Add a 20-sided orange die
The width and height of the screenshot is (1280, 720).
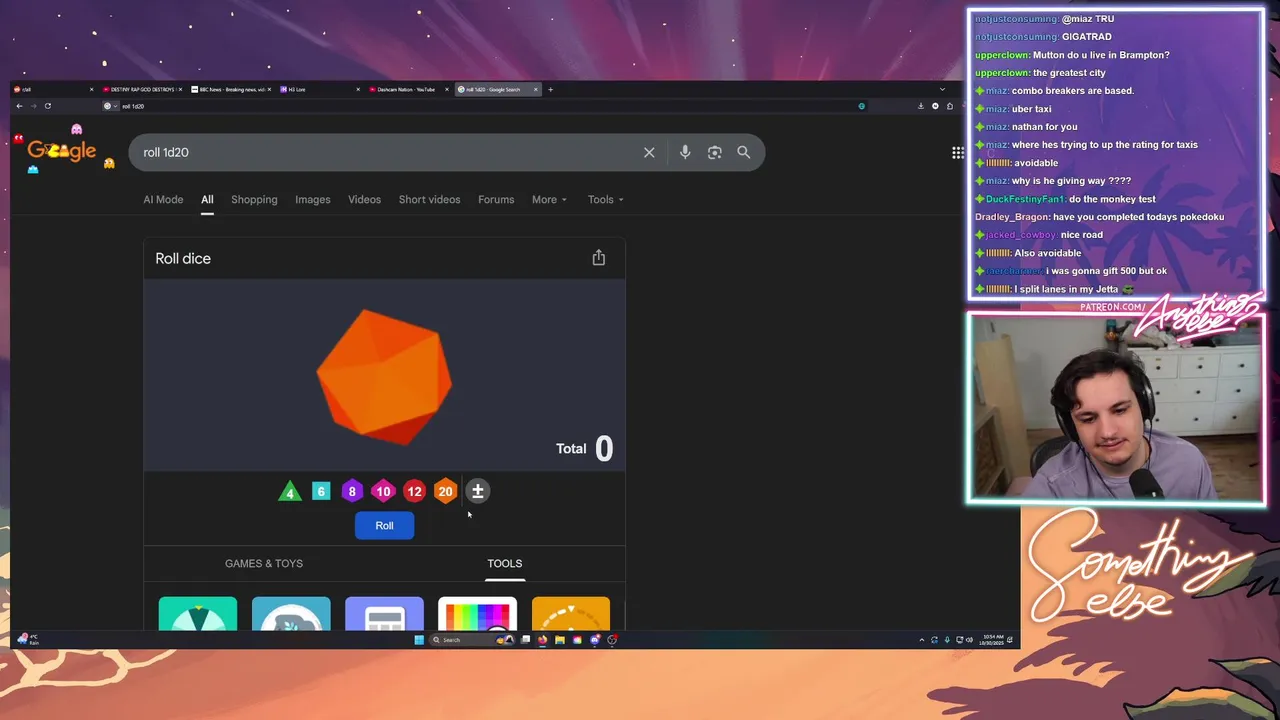click(x=445, y=491)
